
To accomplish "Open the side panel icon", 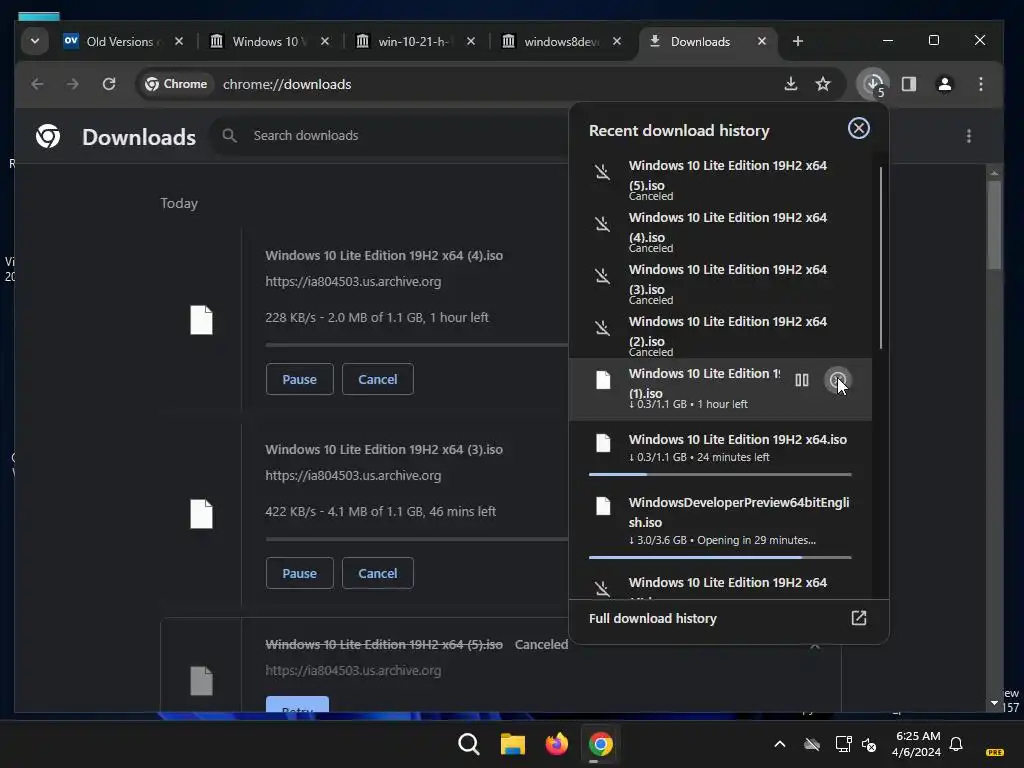I will [909, 84].
